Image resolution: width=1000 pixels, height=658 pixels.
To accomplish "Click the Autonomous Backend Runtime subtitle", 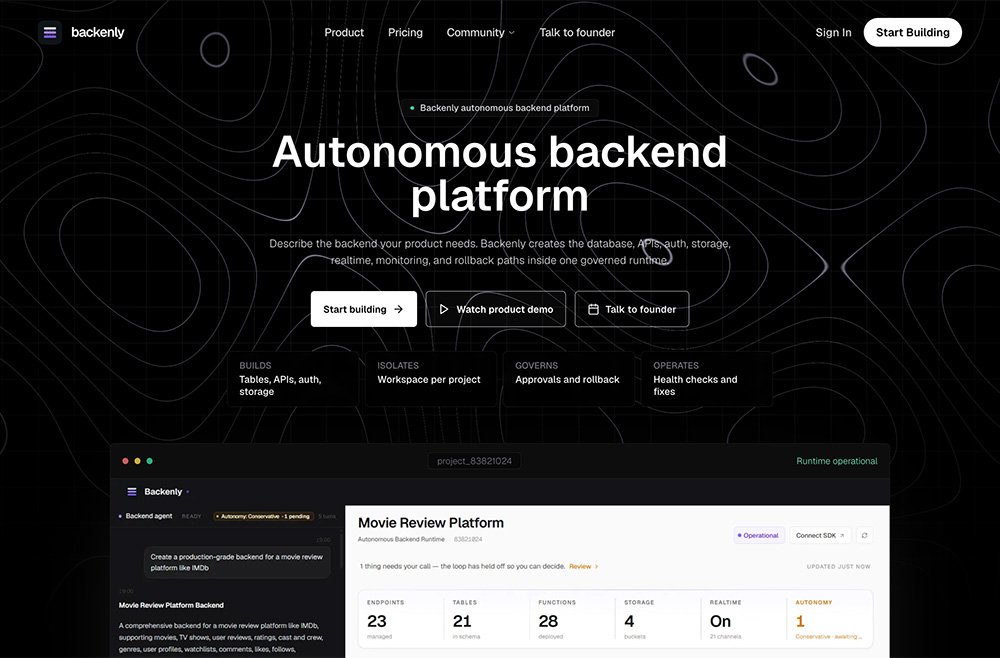I will point(401,539).
